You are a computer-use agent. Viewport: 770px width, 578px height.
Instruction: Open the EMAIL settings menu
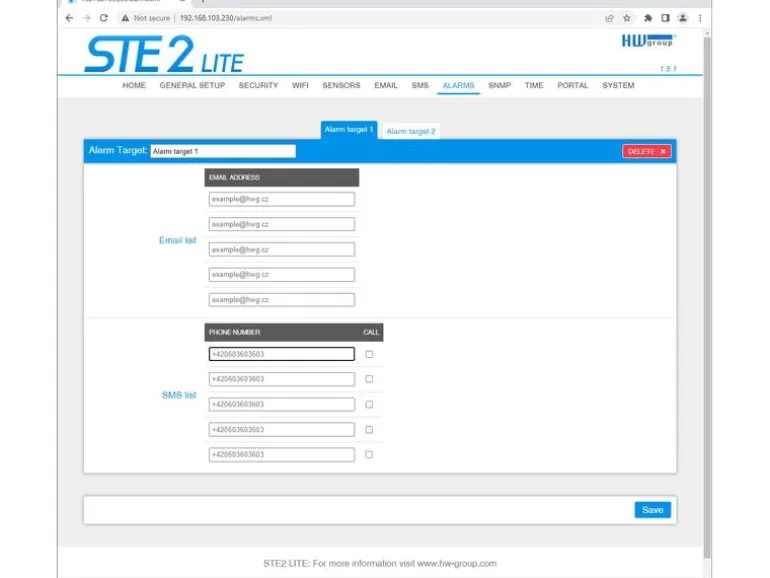click(386, 85)
